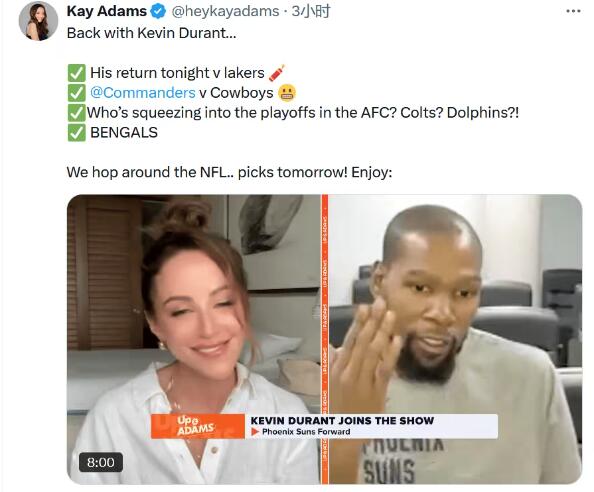Click the orange divider strip in video
The image size is (594, 492).
(324, 339)
